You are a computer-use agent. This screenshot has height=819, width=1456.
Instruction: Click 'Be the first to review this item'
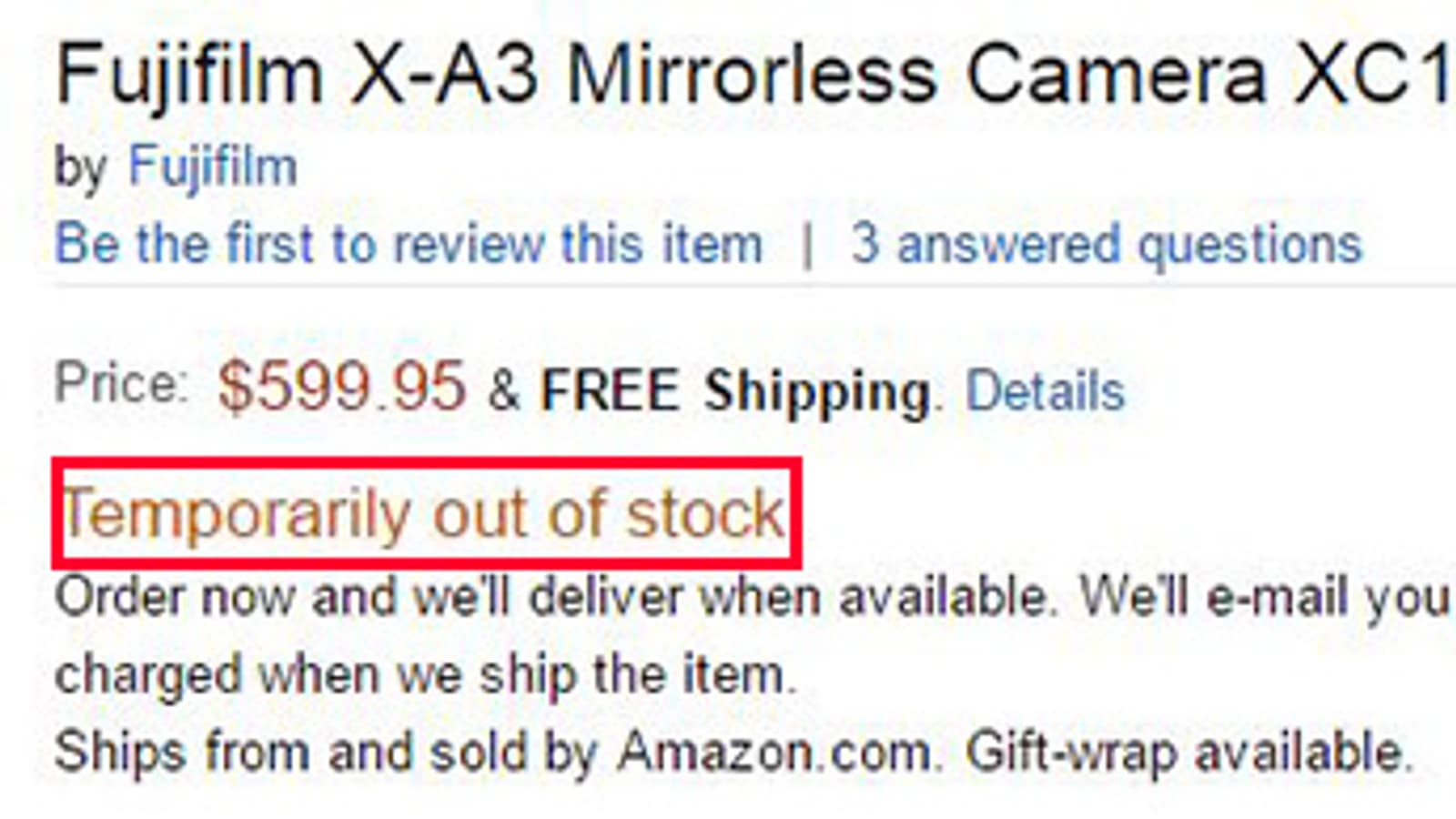tap(409, 244)
